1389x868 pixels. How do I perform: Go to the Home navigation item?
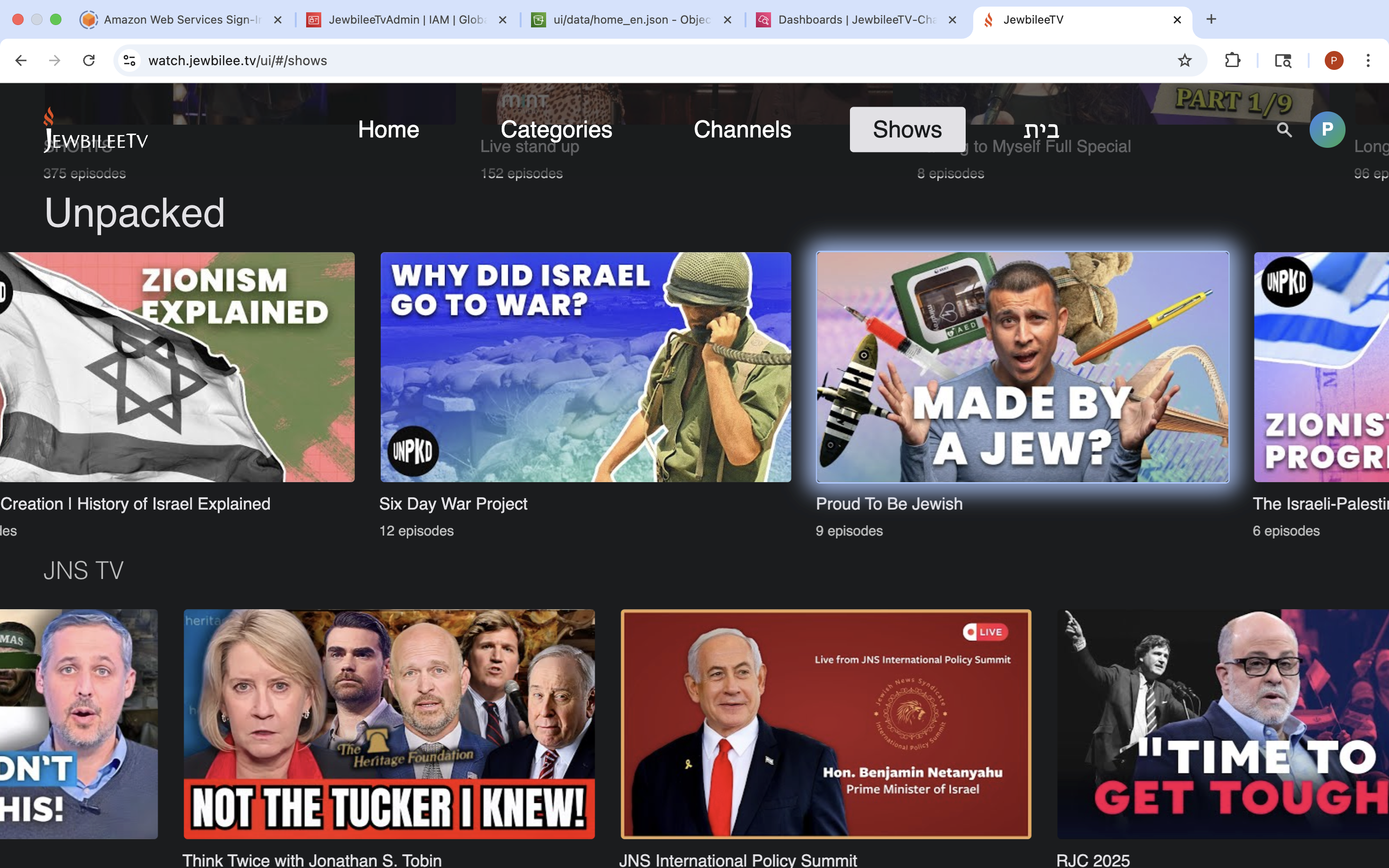tap(388, 130)
